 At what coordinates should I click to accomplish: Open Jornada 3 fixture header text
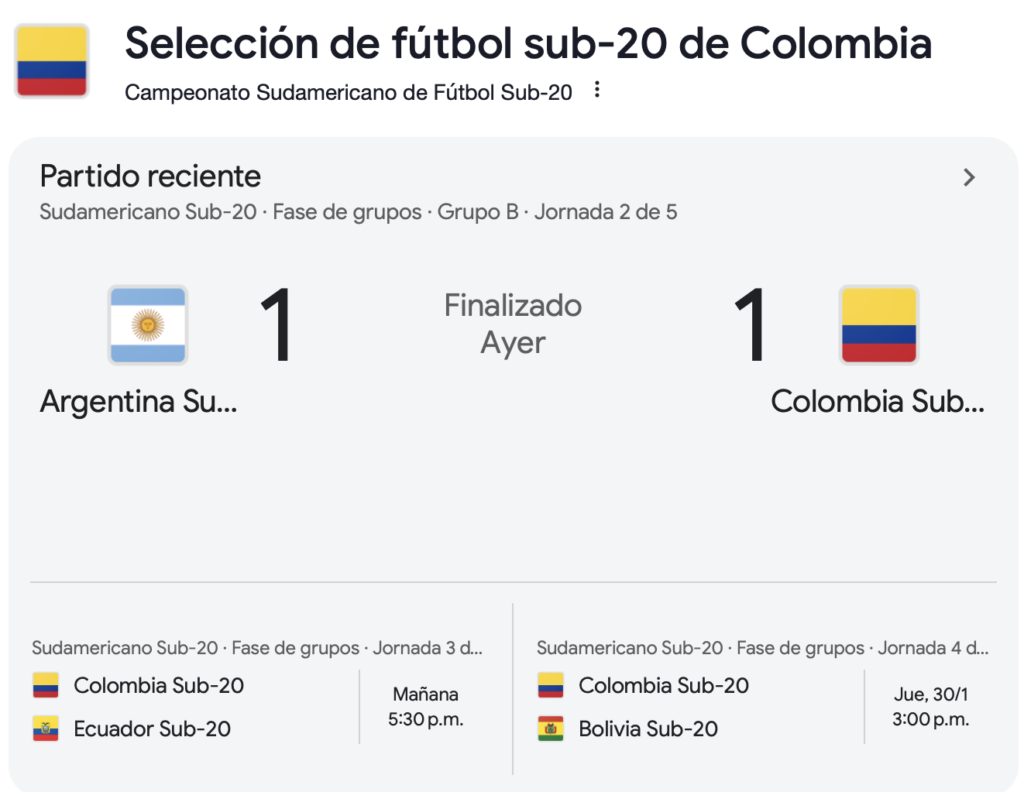pos(257,648)
